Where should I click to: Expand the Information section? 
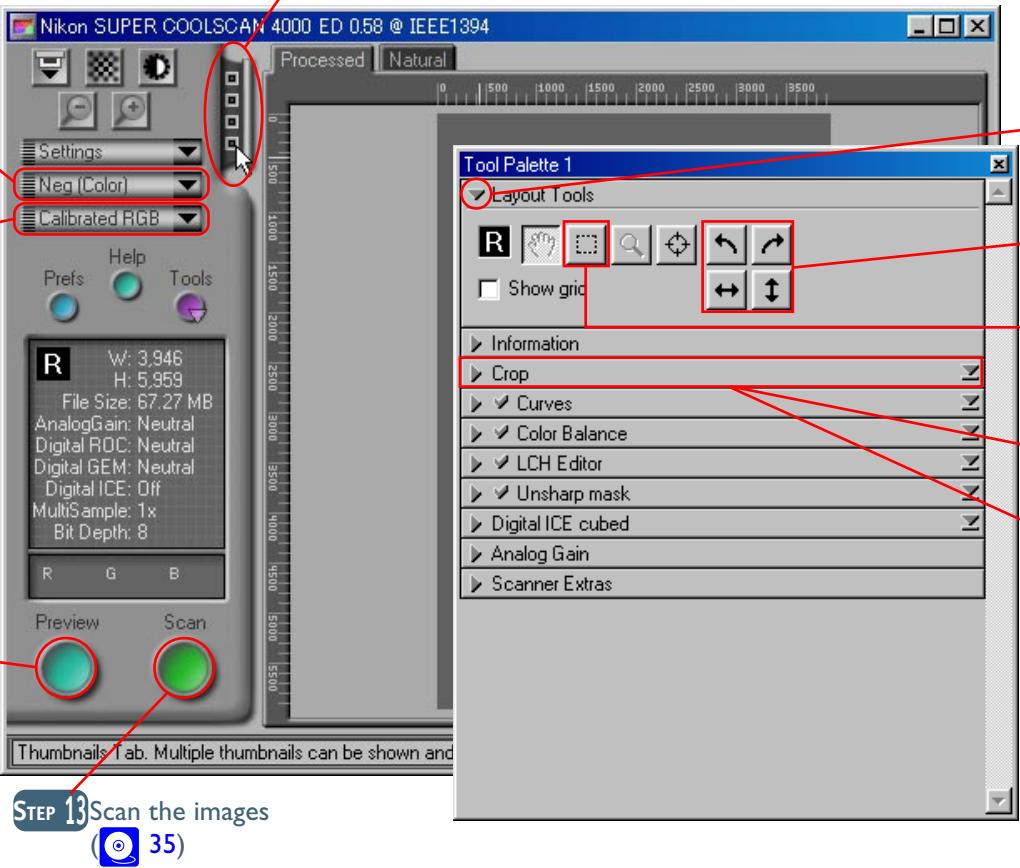476,344
